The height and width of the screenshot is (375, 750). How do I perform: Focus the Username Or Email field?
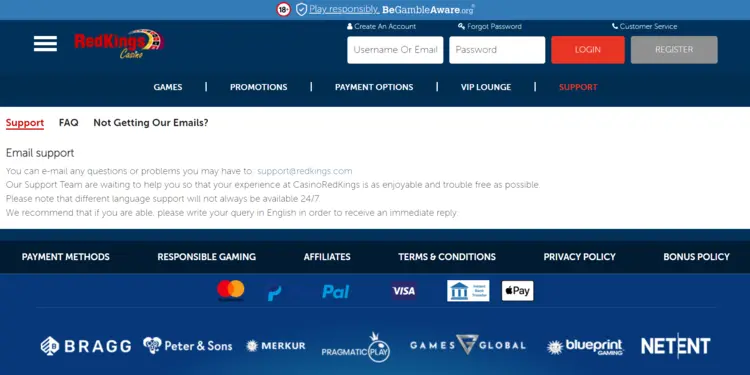tap(395, 50)
